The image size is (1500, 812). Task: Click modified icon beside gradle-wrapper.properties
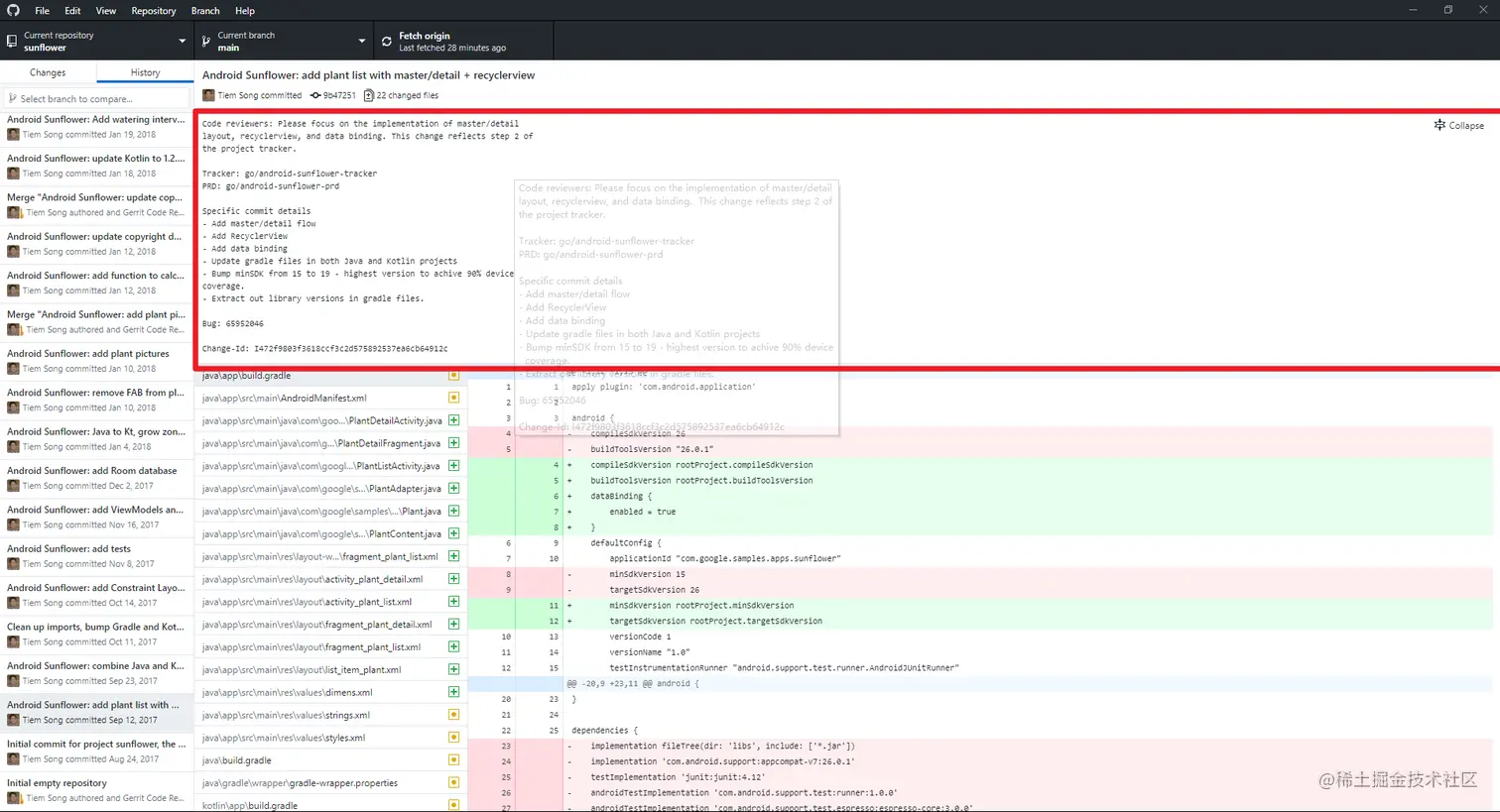453,783
